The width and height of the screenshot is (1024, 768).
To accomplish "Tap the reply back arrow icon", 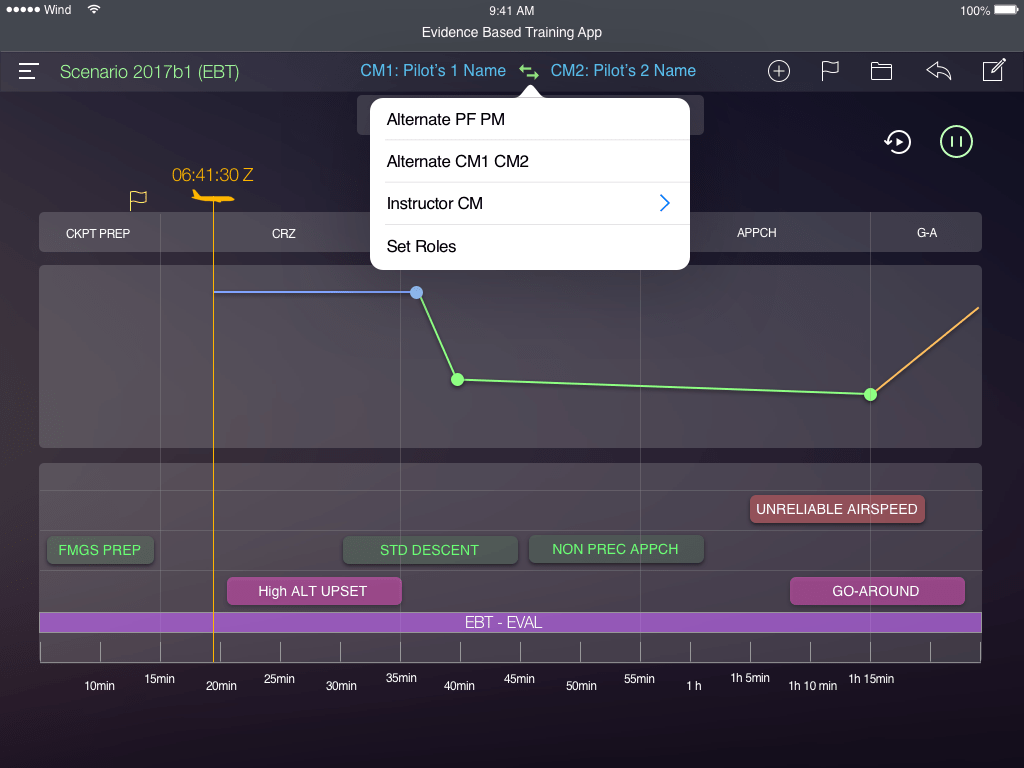I will point(938,71).
